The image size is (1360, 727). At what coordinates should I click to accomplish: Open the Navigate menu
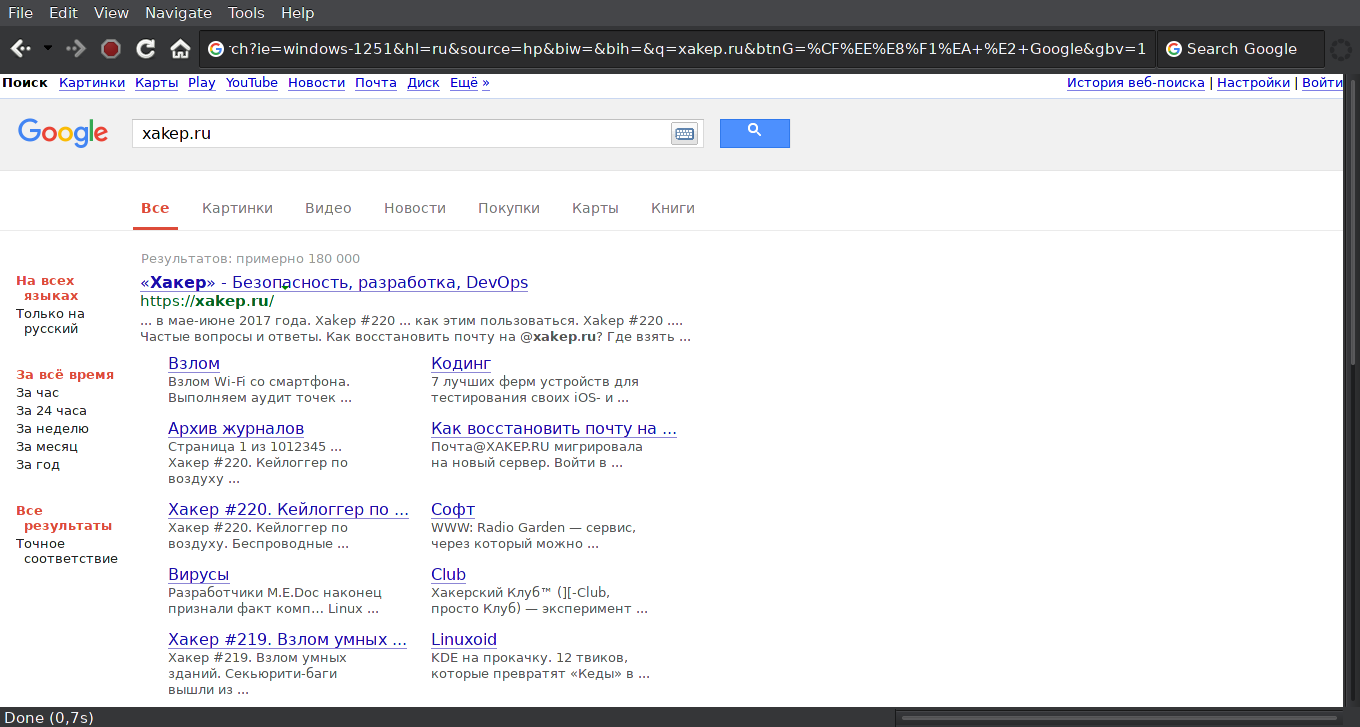pyautogui.click(x=178, y=13)
